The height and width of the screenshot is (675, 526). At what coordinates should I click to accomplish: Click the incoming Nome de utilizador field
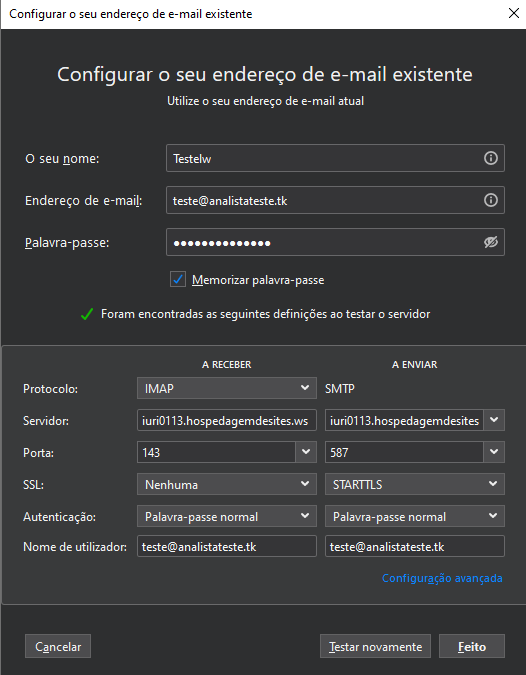227,546
